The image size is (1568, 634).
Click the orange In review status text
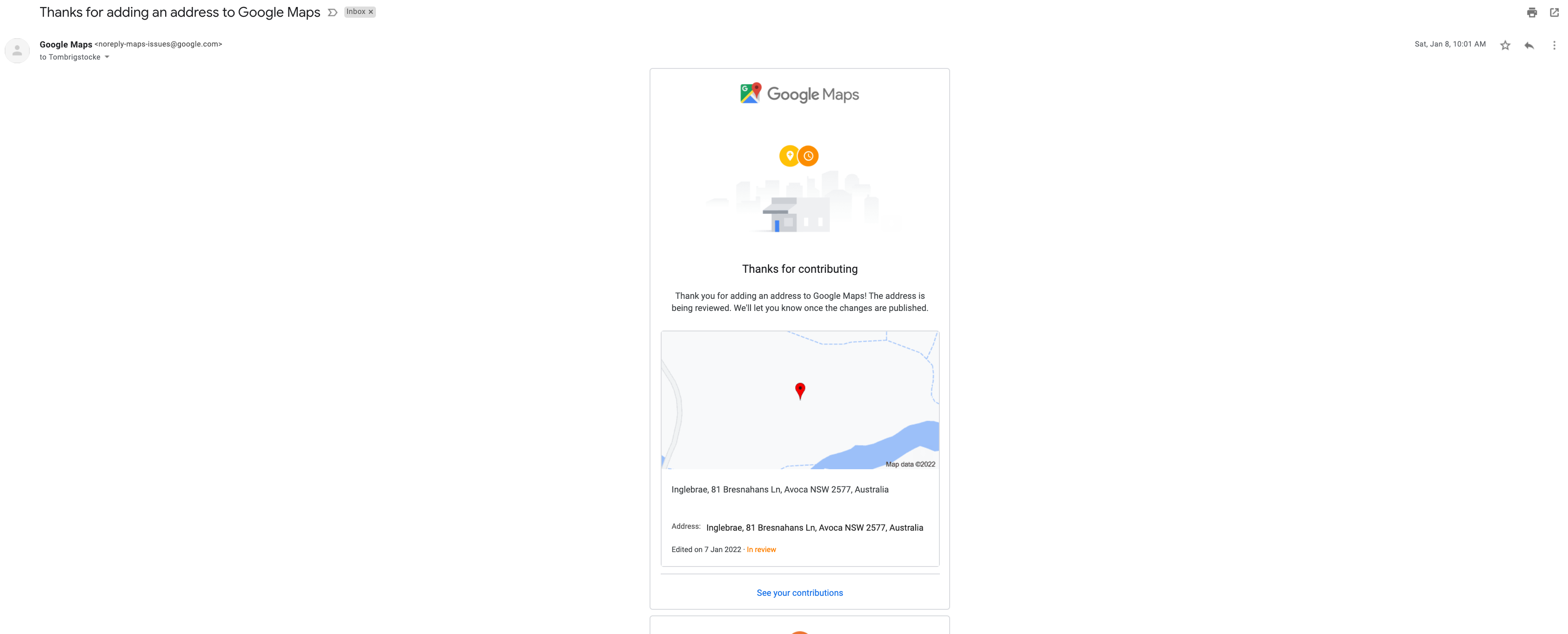[x=761, y=549]
